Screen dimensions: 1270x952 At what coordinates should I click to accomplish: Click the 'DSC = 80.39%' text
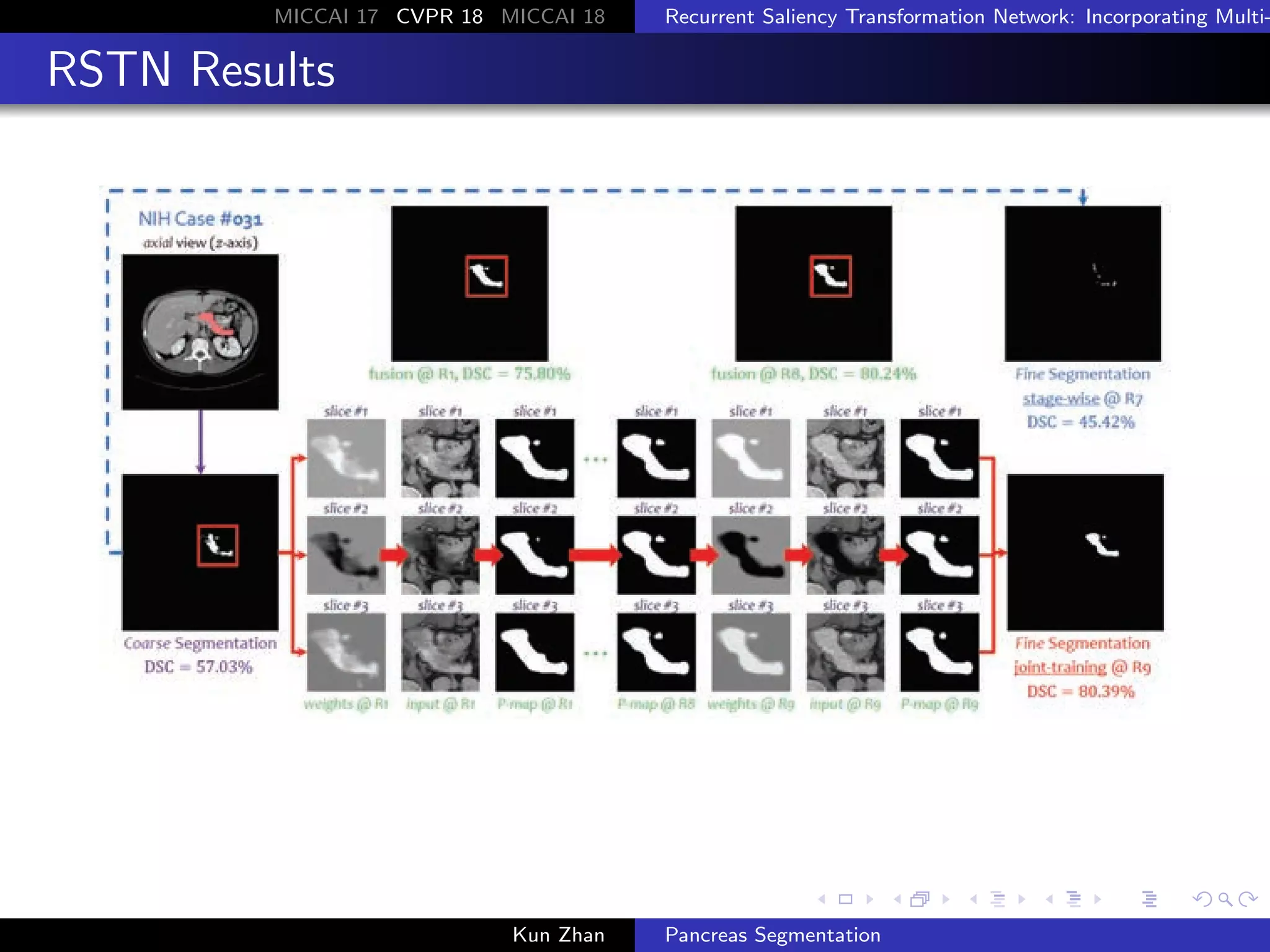pos(1081,692)
